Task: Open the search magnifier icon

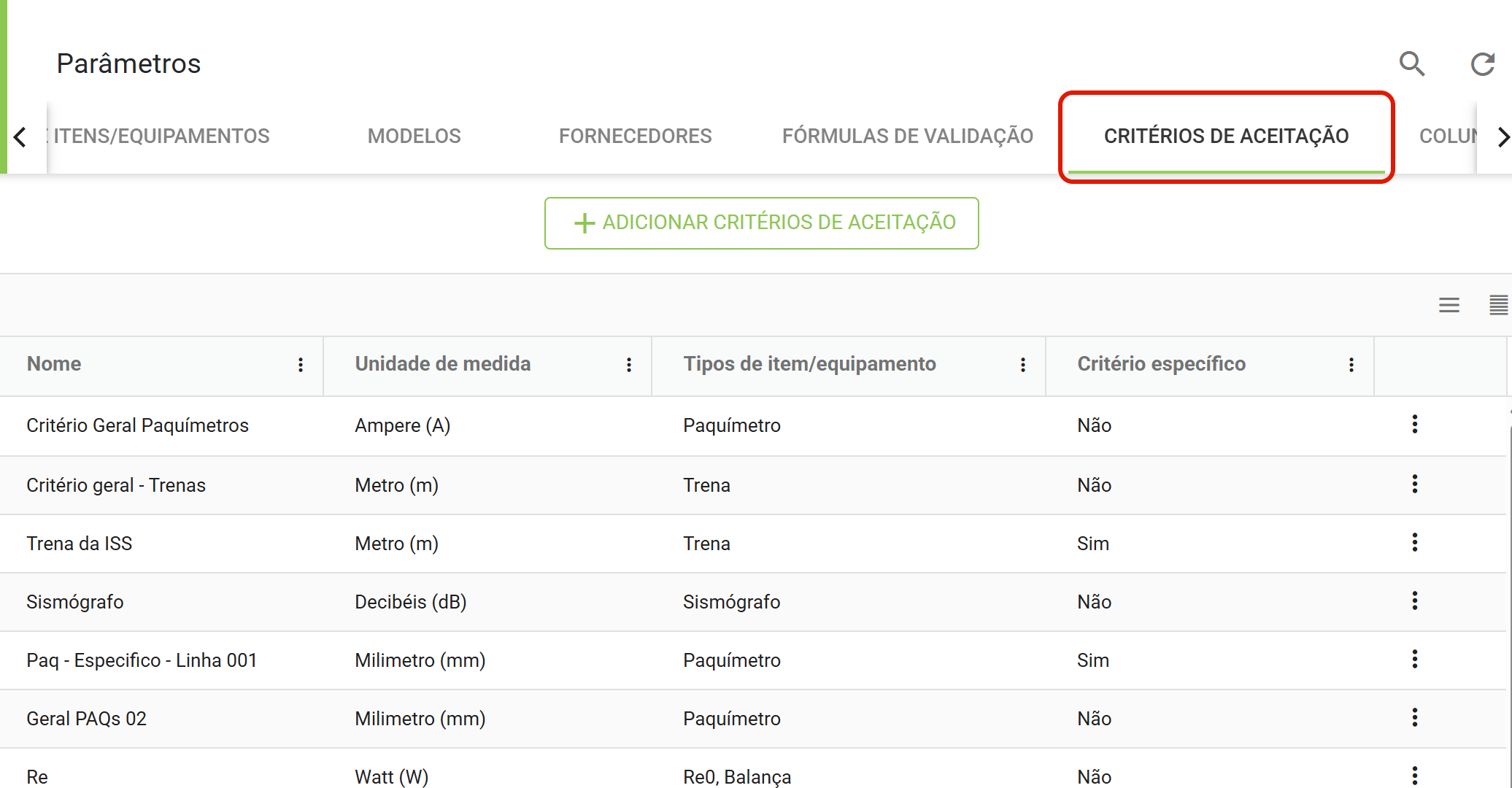Action: [x=1412, y=64]
